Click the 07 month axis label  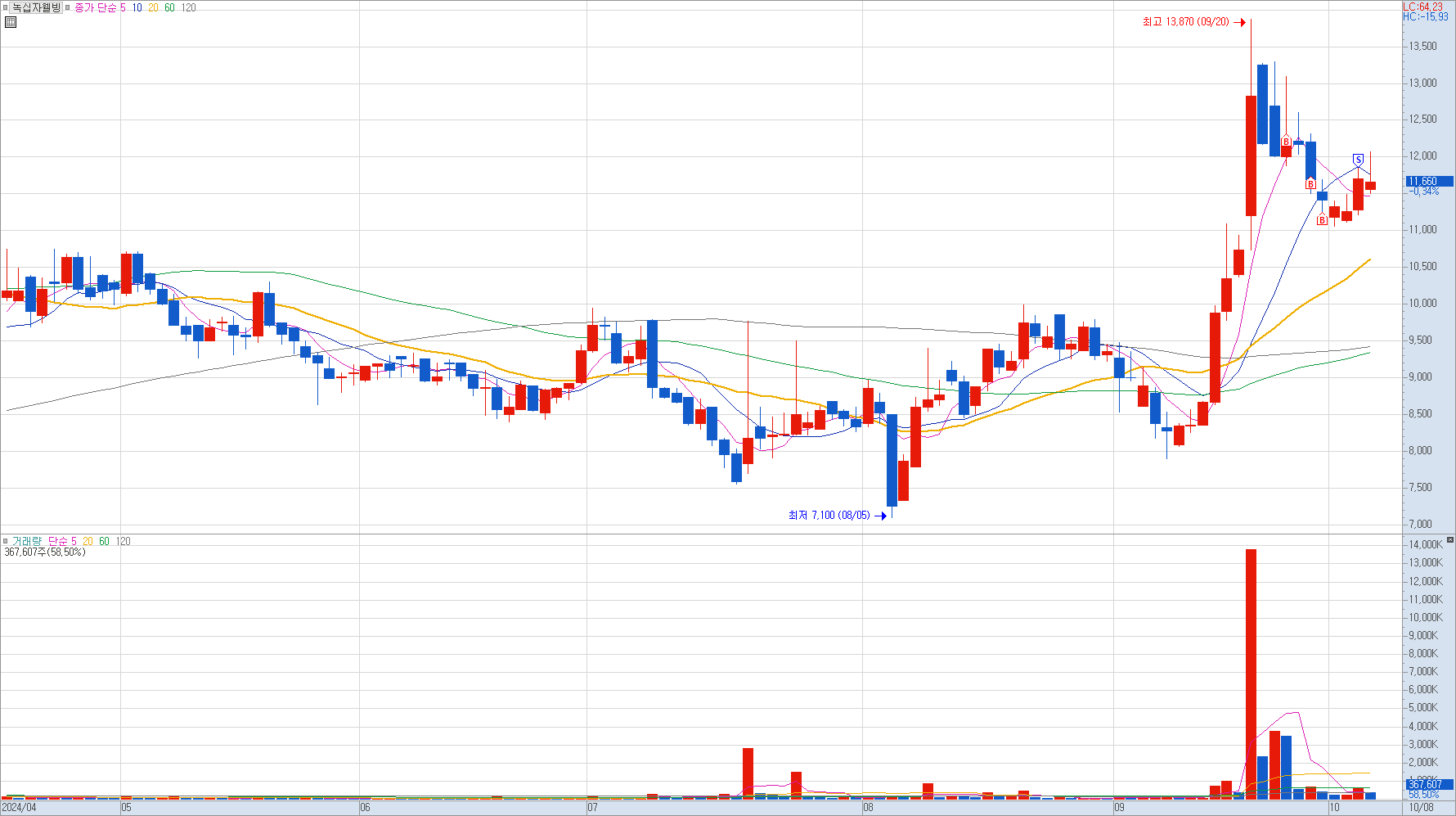pos(592,808)
